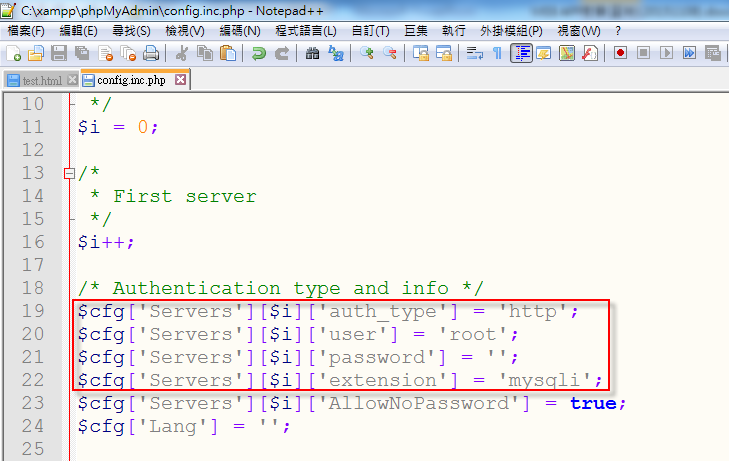Screen dimensions: 729x461
Task: Click the Document map icon
Action: (x=567, y=53)
